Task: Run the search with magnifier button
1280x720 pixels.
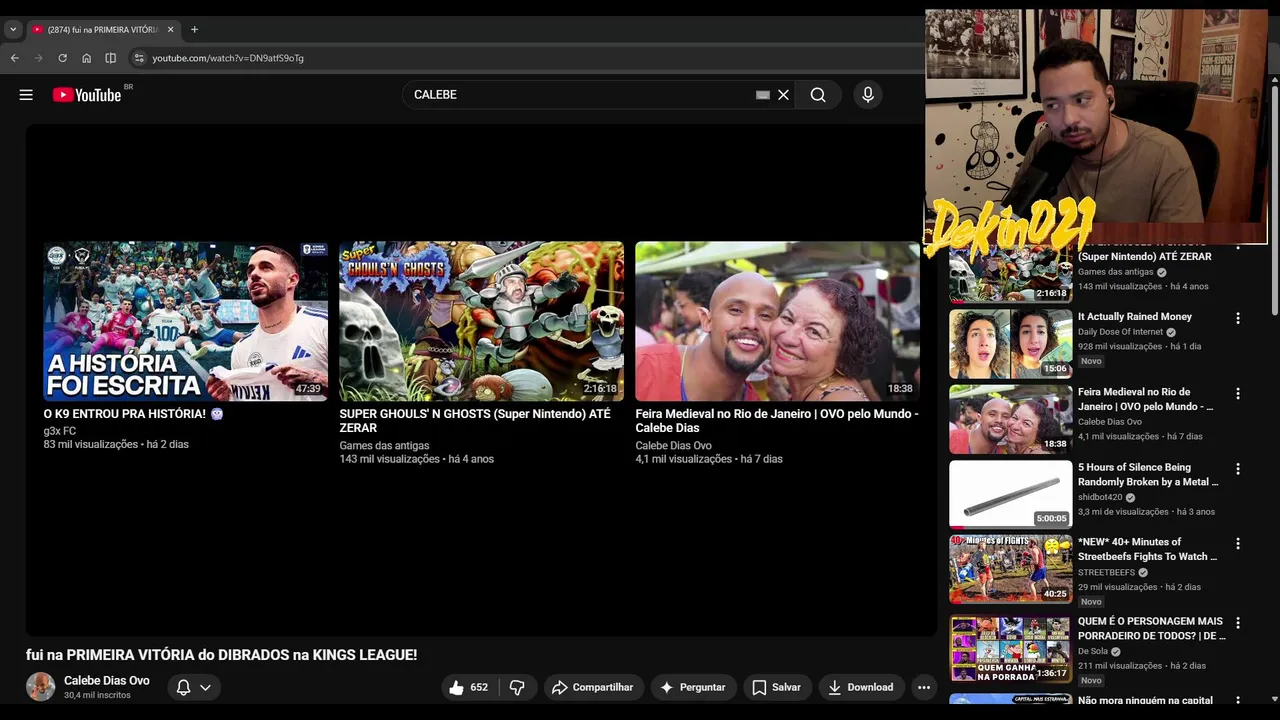Action: [x=818, y=95]
